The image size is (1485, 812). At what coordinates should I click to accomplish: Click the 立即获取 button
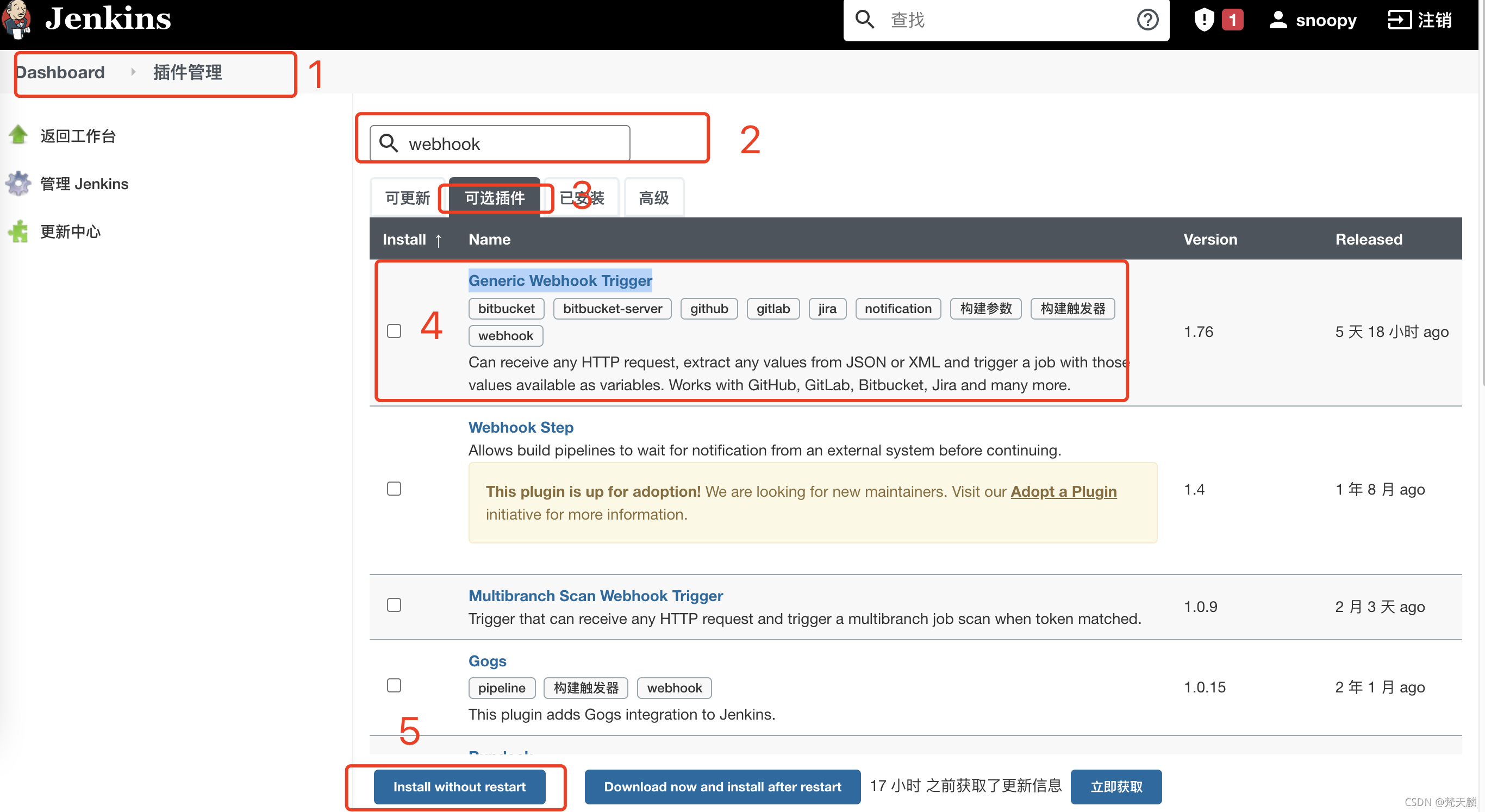pos(1116,786)
